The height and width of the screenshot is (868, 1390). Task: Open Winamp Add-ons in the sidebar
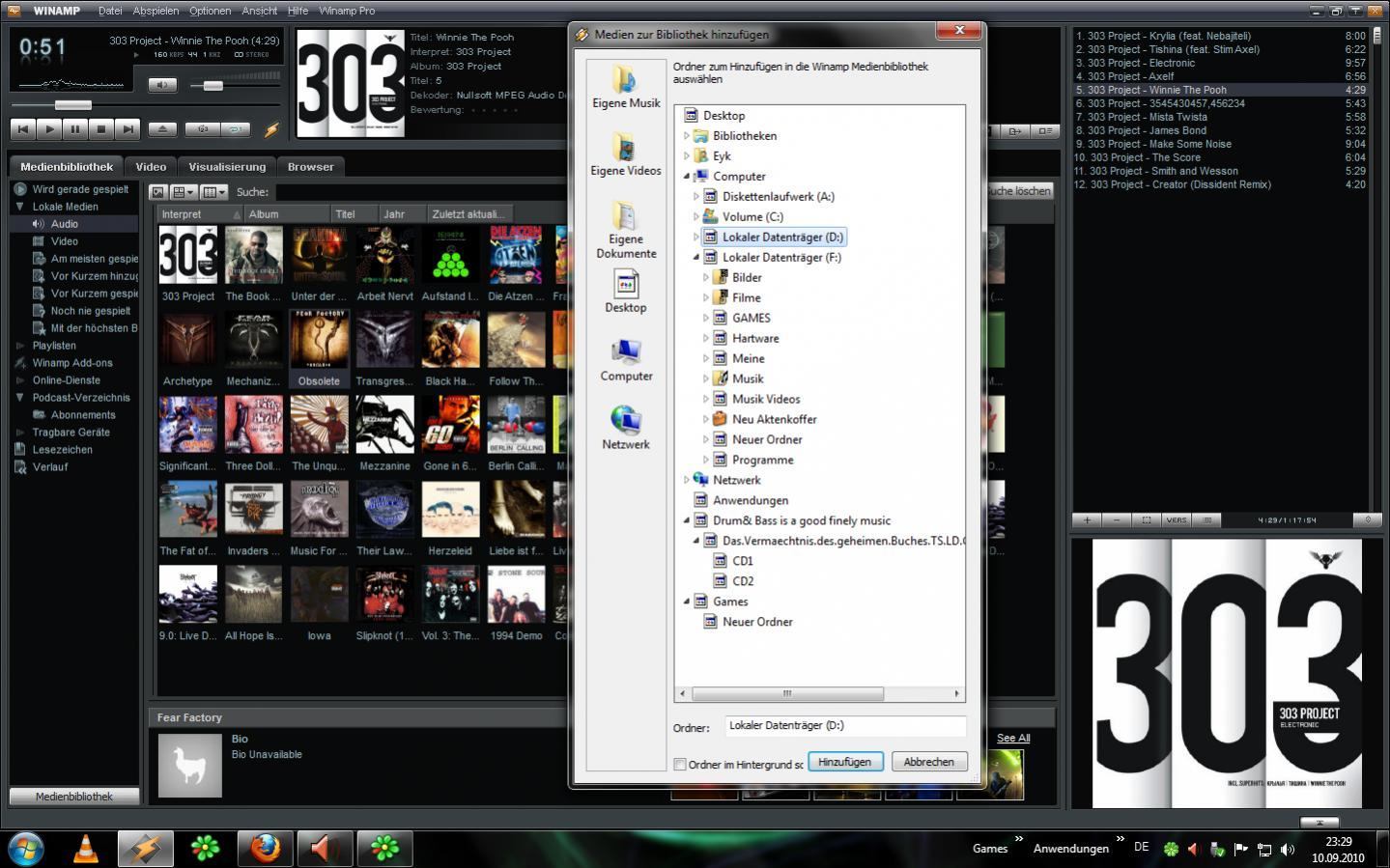72,363
